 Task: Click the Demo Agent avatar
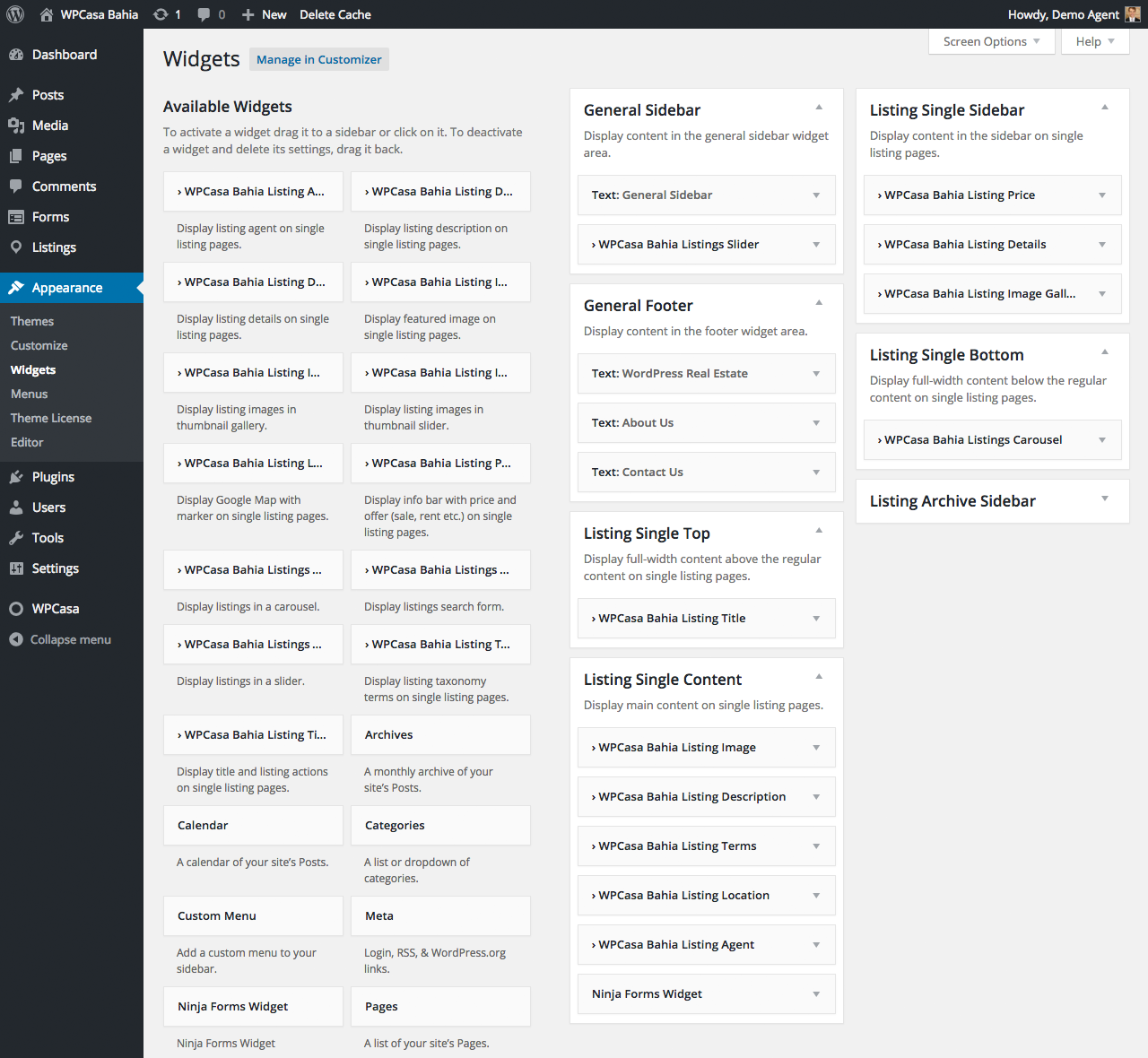coord(1133,14)
